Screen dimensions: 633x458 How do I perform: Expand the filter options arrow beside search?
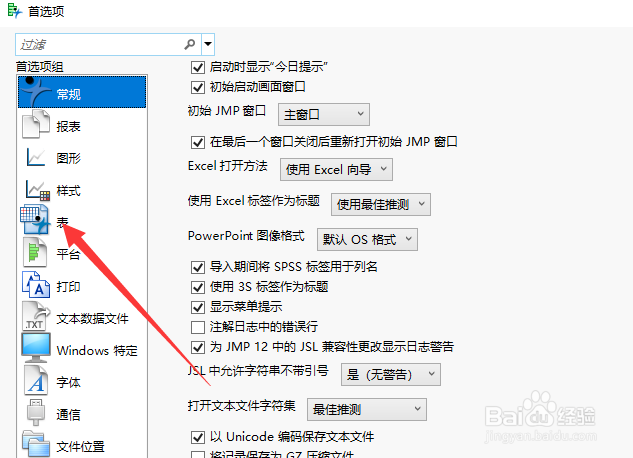[208, 44]
